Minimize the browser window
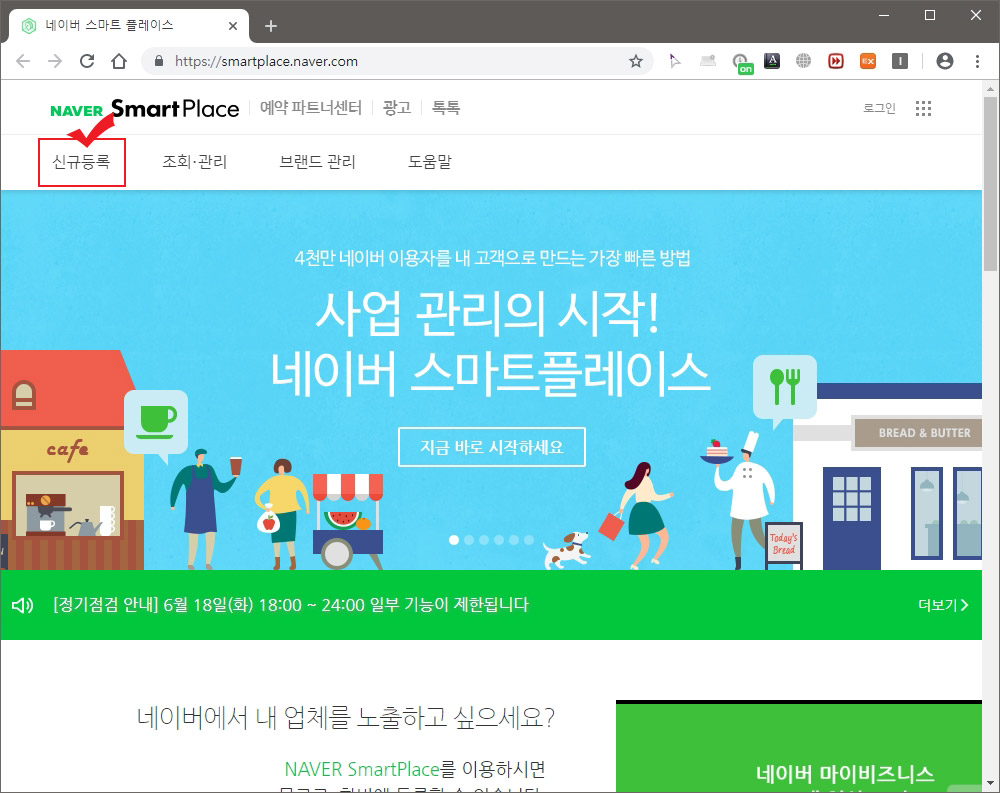Screen dimensions: 1000x793 884,15
